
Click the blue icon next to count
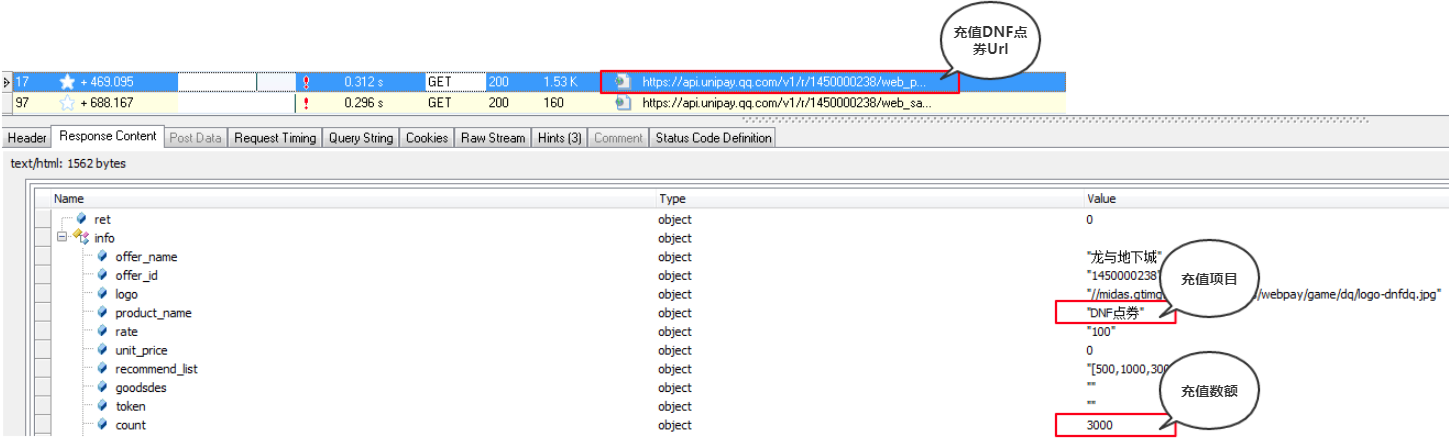(x=102, y=425)
